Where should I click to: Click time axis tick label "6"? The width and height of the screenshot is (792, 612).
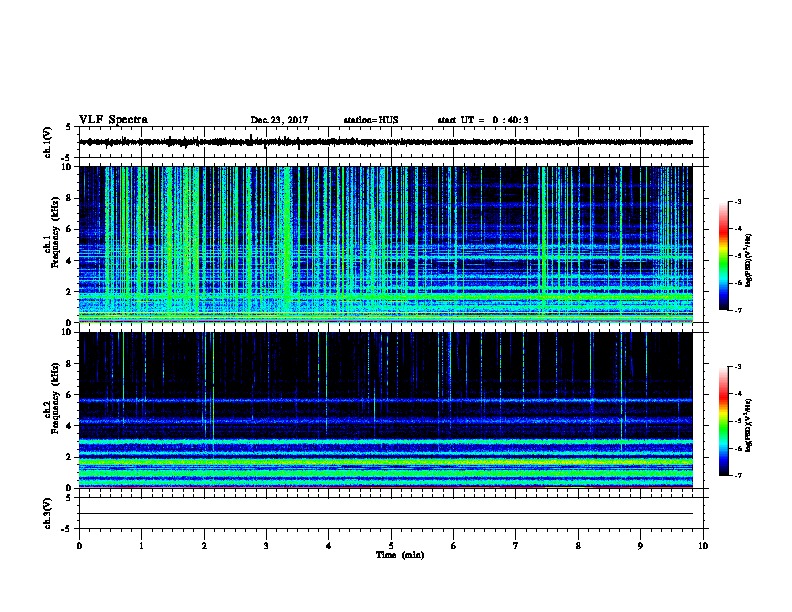(x=454, y=546)
